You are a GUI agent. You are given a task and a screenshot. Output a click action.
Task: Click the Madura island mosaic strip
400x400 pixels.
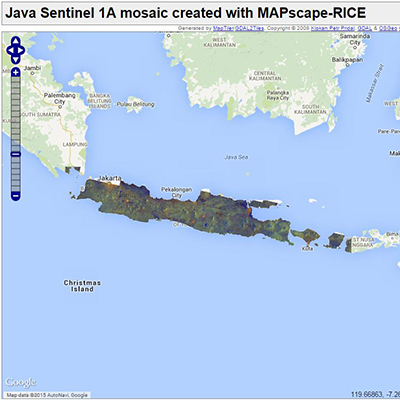point(265,204)
